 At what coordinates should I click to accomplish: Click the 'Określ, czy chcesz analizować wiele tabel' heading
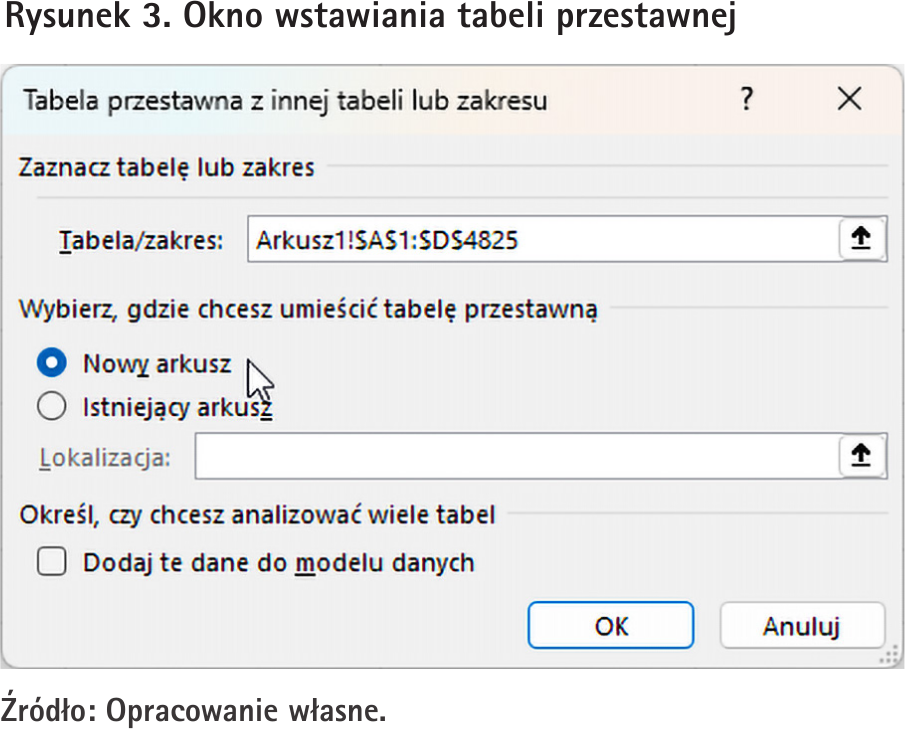[257, 516]
